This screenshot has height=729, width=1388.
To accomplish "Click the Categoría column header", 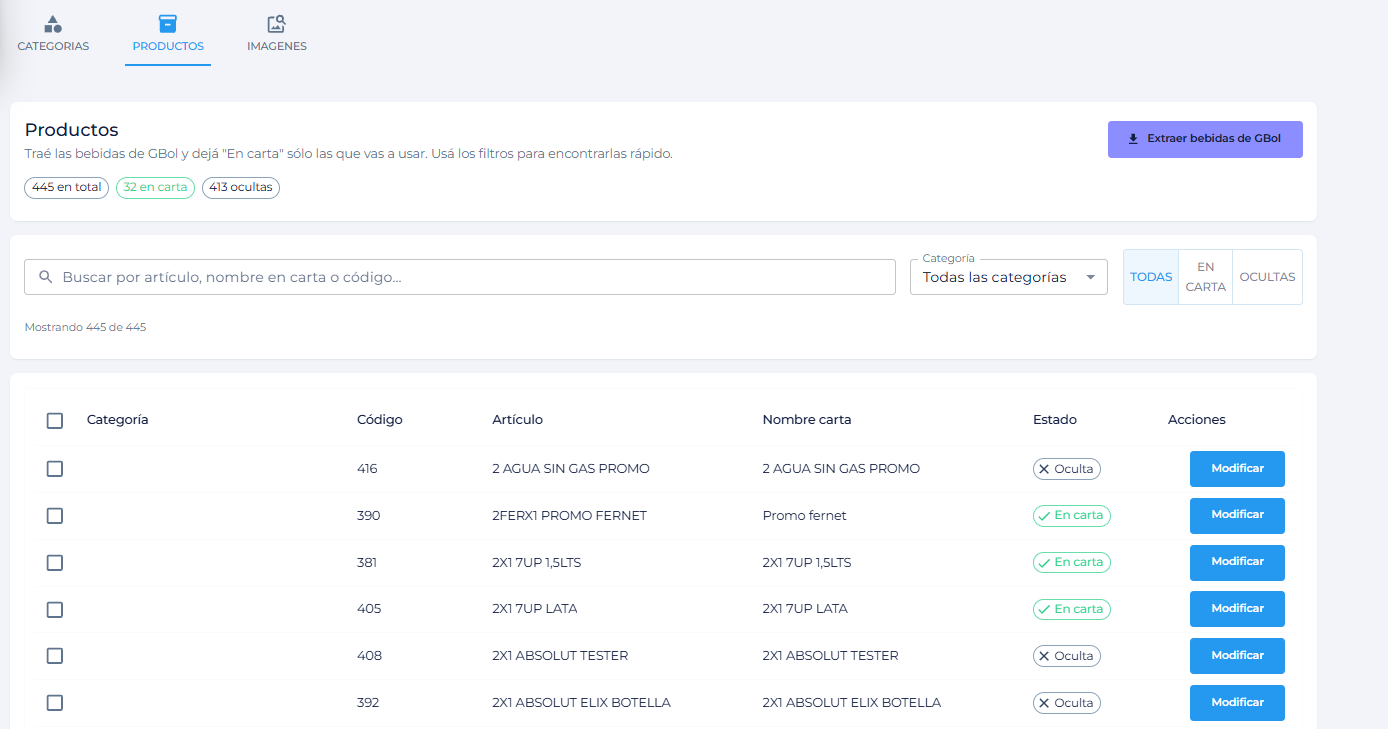I will 118,420.
